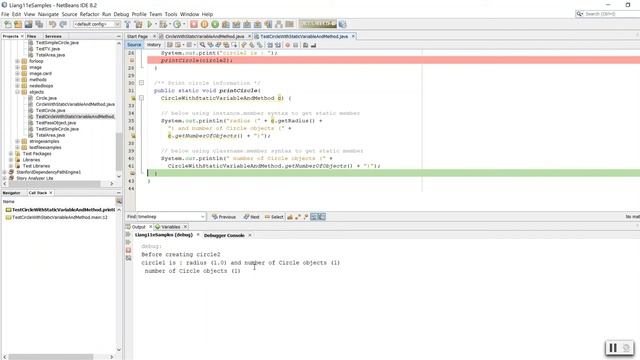
Task: Undo with the toolbar undo arrow
Action: click(x=52, y=24)
